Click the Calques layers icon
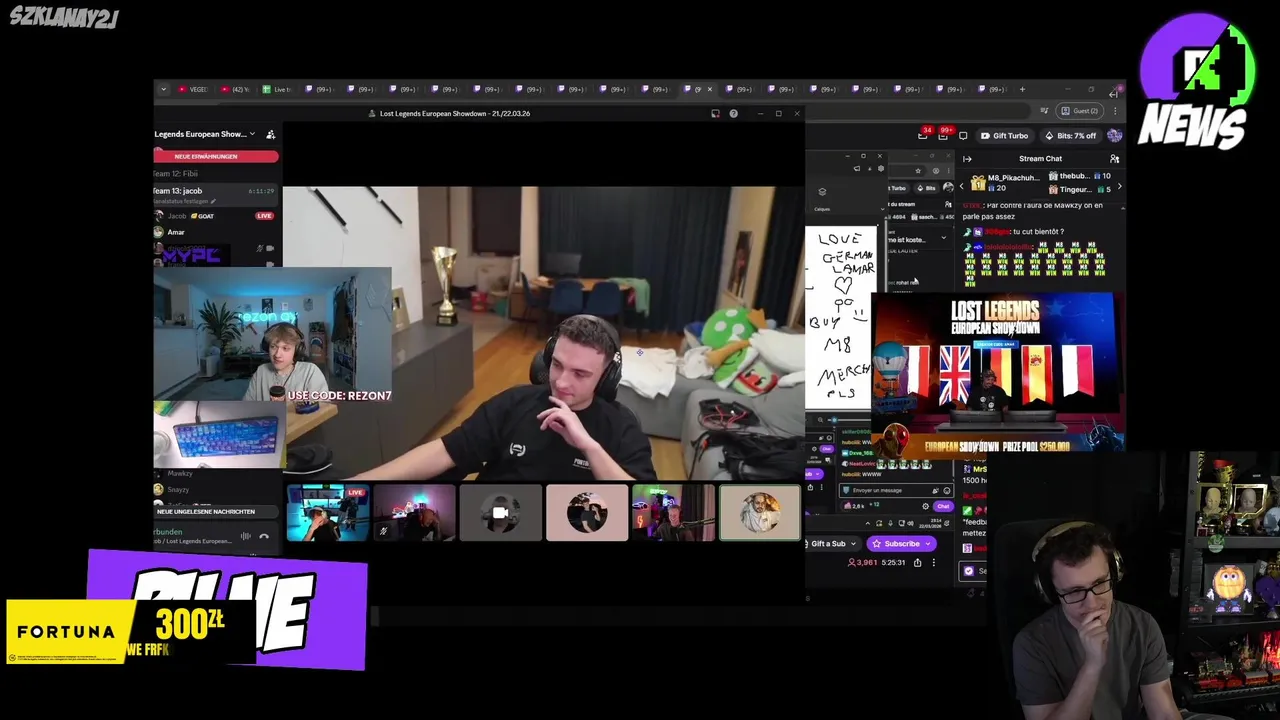Image resolution: width=1280 pixels, height=720 pixels. [x=822, y=192]
